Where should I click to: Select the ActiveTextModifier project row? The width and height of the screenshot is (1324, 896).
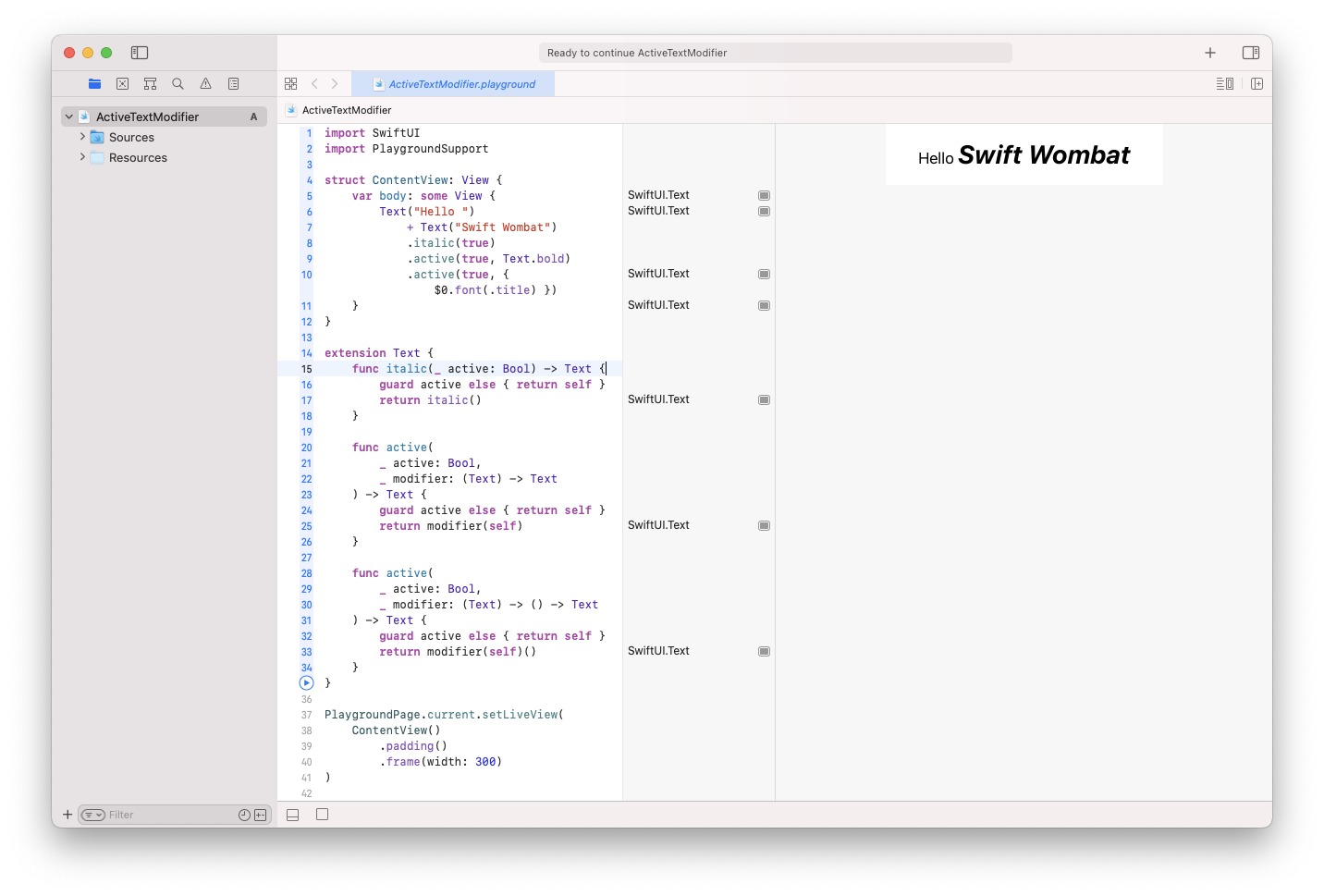164,117
